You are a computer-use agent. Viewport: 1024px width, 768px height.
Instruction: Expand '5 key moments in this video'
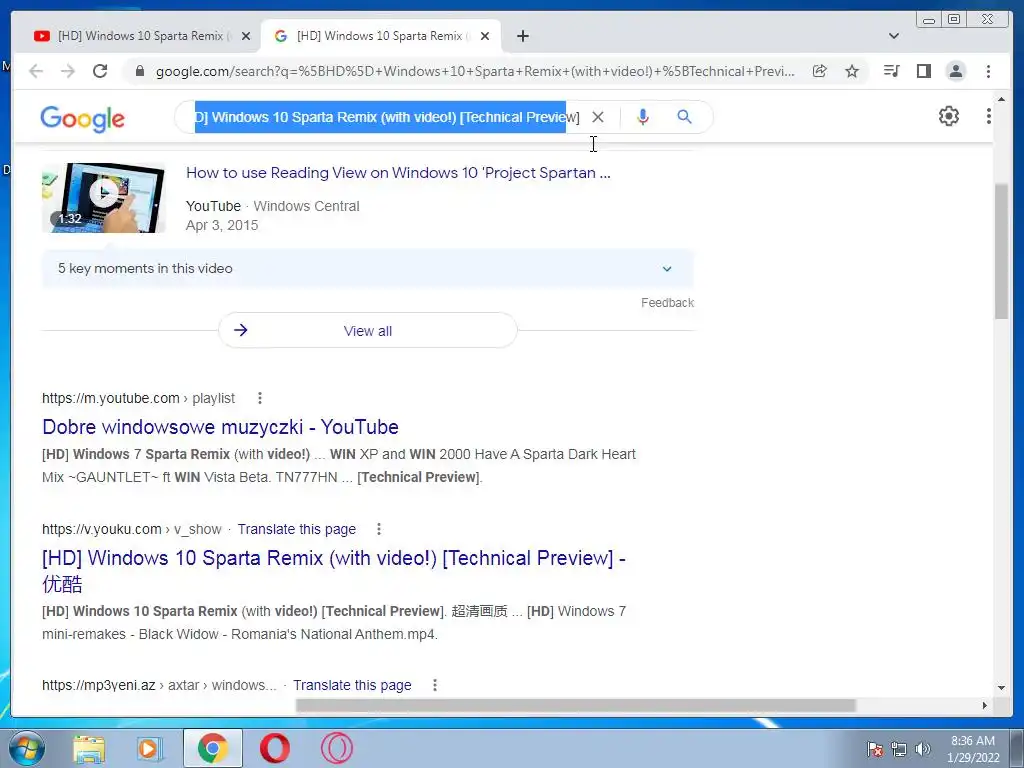tap(367, 268)
